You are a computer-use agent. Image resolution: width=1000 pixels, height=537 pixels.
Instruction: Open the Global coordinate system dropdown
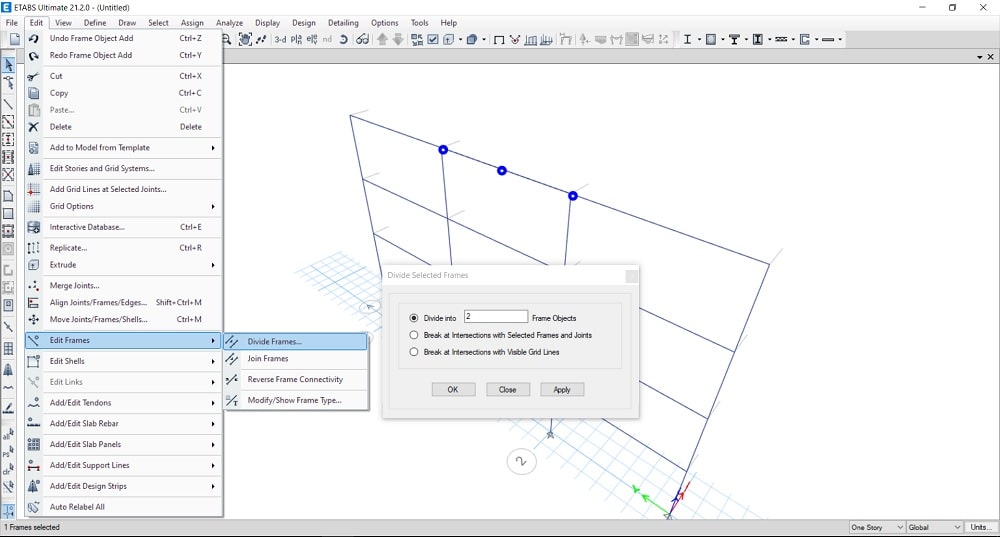click(933, 527)
